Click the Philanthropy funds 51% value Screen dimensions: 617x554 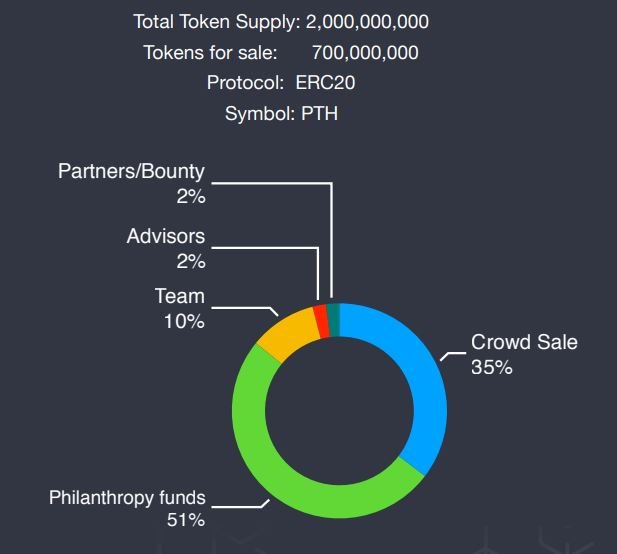coord(186,520)
